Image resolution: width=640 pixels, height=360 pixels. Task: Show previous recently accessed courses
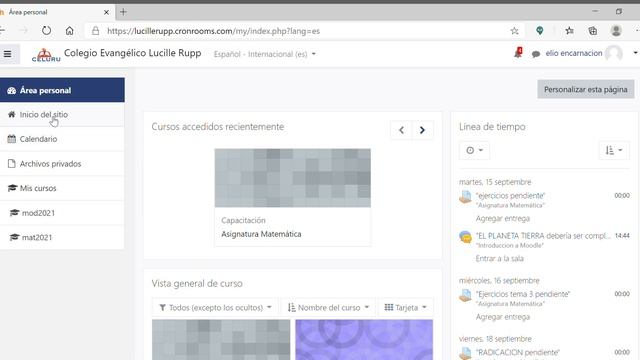click(x=401, y=130)
